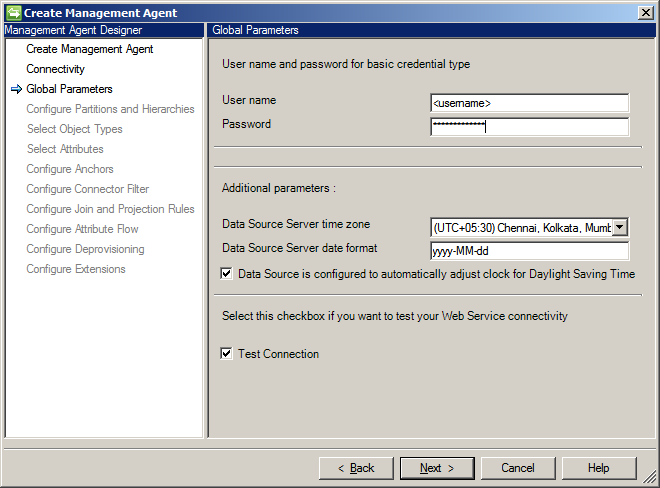
Task: Open the Data Source Server time zone dropdown
Action: 619,227
